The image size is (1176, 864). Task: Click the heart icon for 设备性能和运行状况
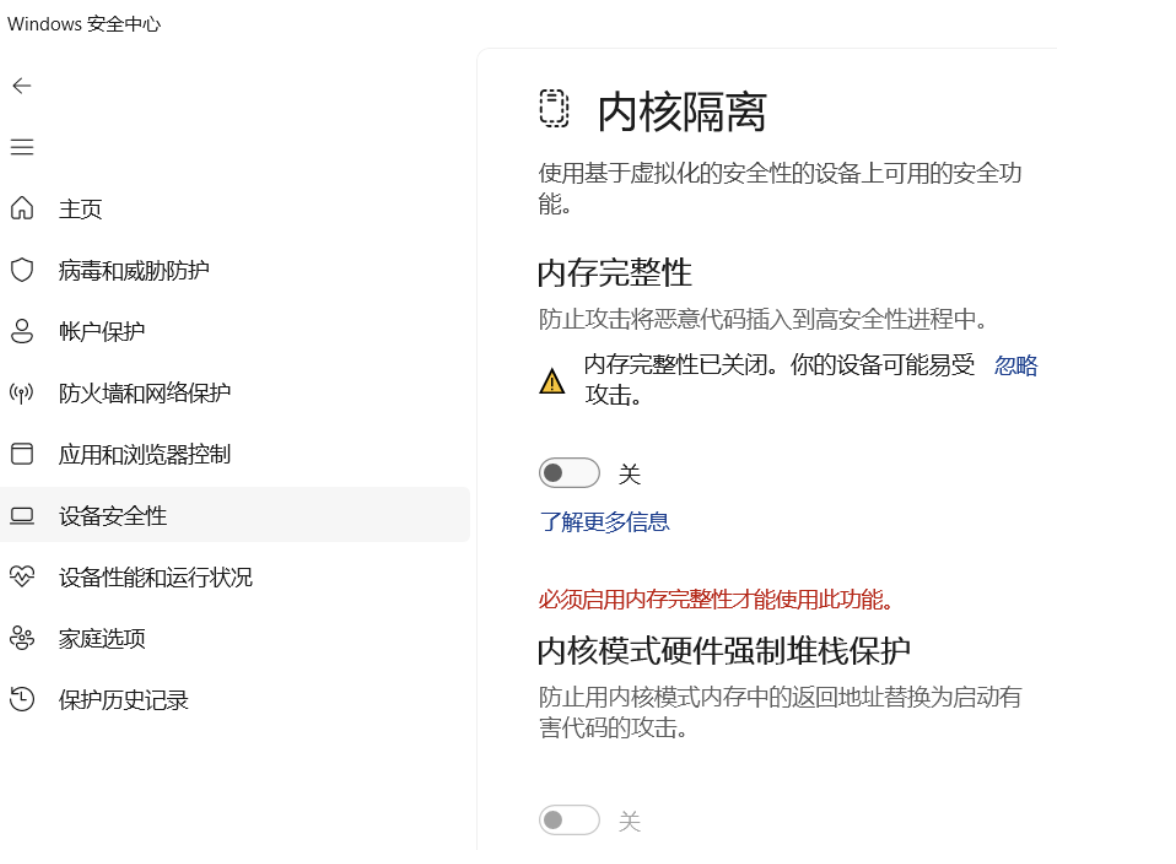(22, 576)
